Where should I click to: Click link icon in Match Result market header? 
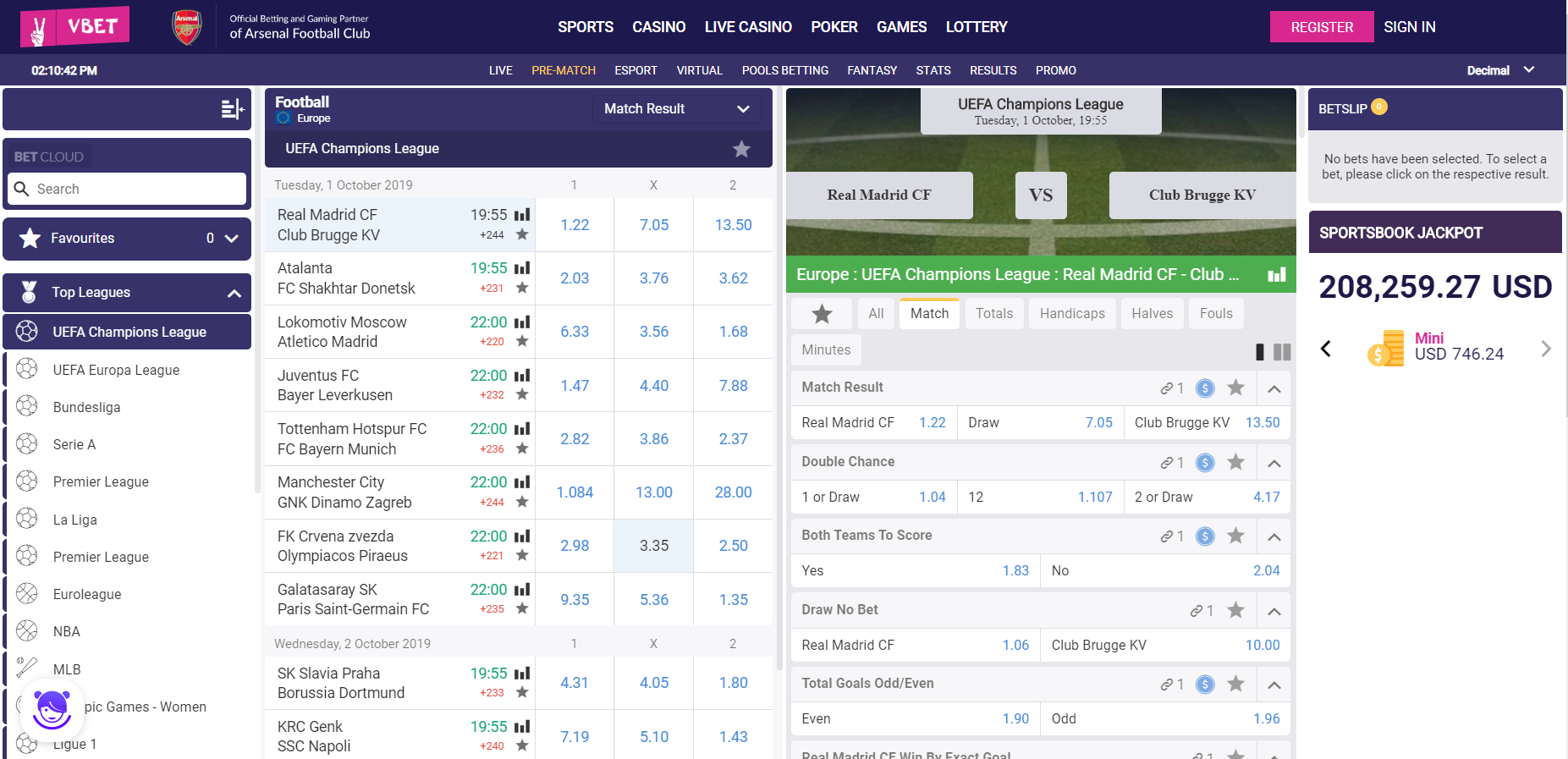(x=1167, y=388)
